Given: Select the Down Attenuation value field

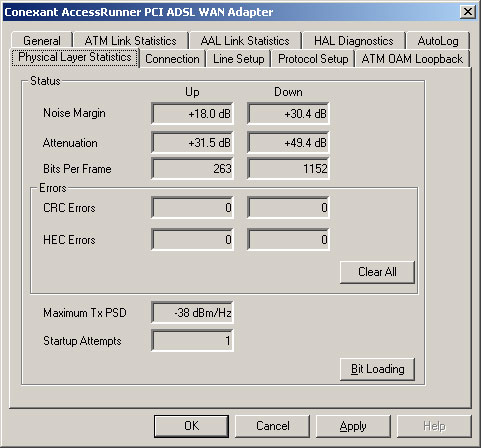Looking at the screenshot, I should (288, 143).
